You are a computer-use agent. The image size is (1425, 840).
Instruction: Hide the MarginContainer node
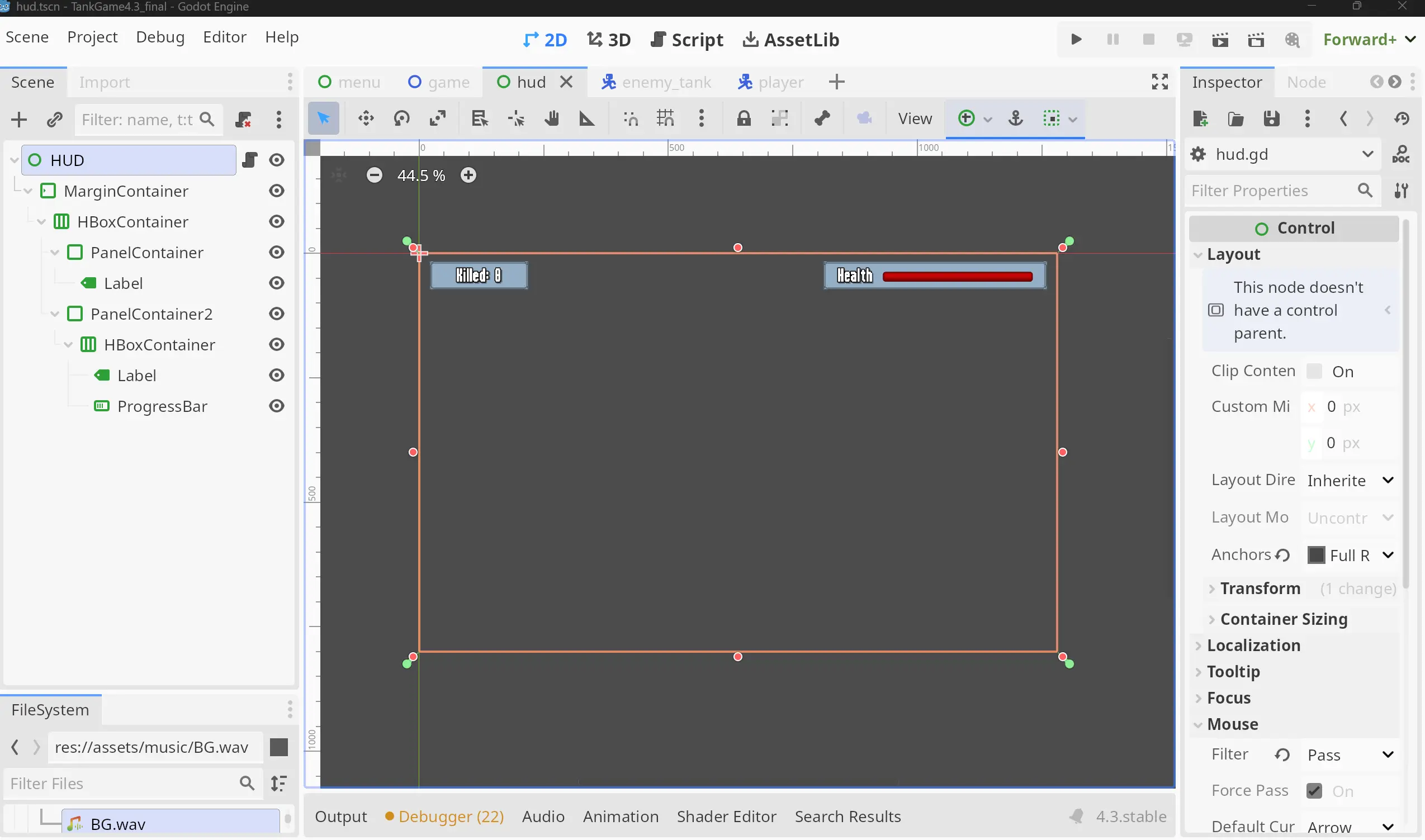click(276, 191)
